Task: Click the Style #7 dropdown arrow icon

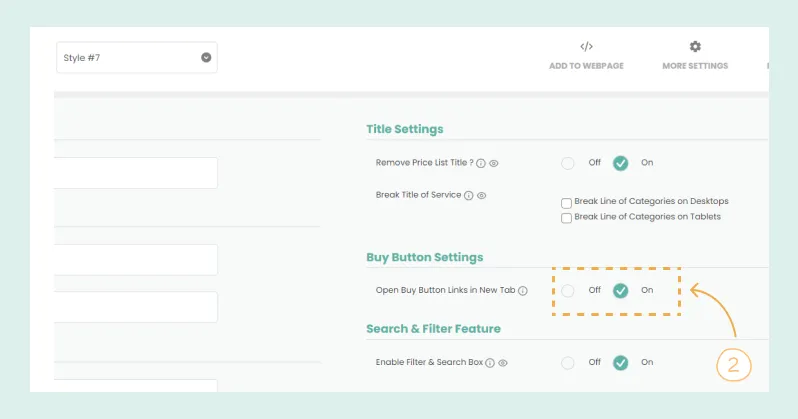Action: point(206,58)
